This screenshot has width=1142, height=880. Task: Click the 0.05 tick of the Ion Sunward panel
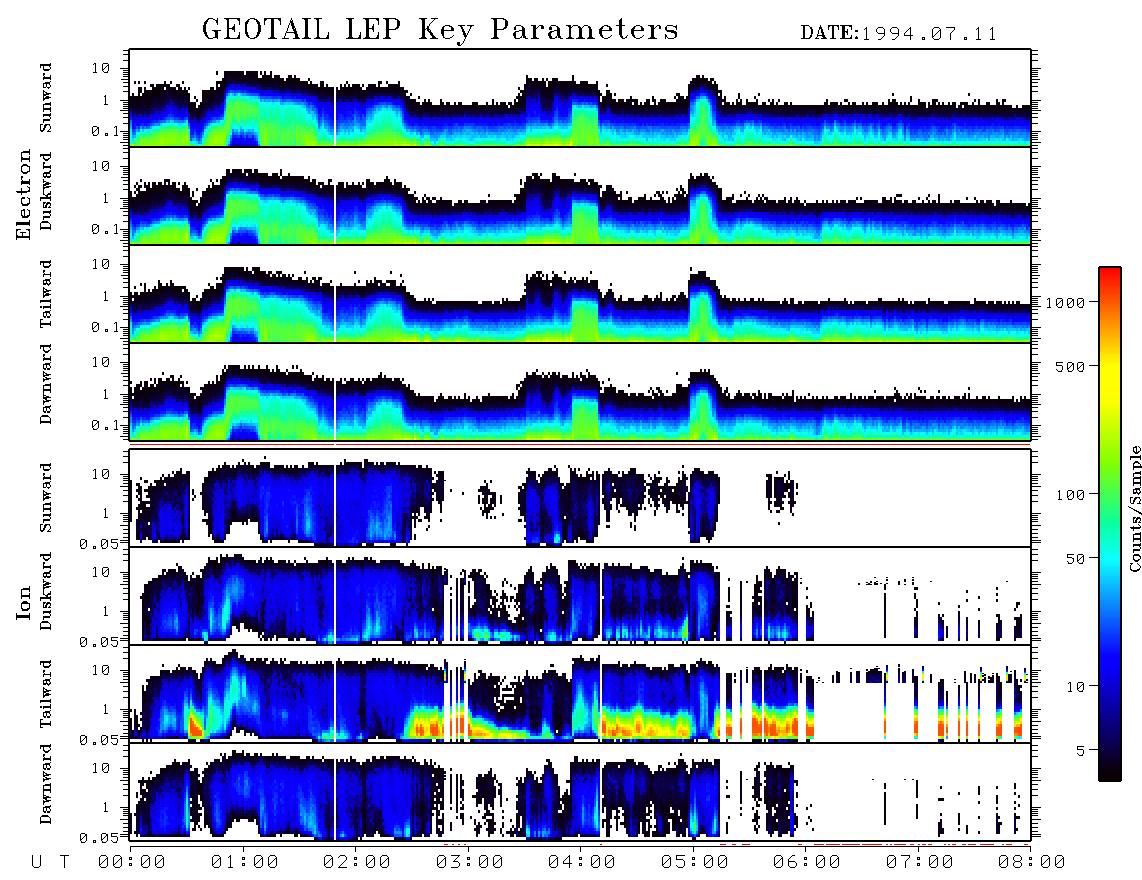tap(101, 543)
